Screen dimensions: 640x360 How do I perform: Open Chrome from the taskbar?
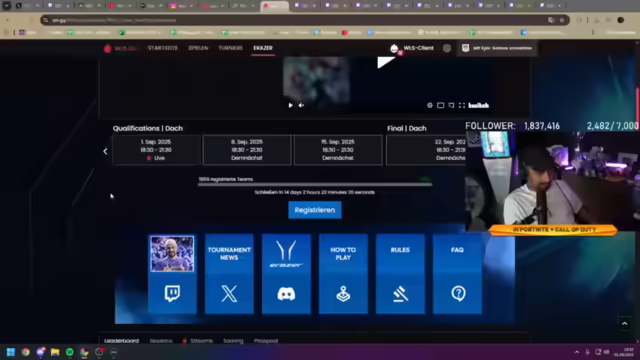click(x=26, y=352)
